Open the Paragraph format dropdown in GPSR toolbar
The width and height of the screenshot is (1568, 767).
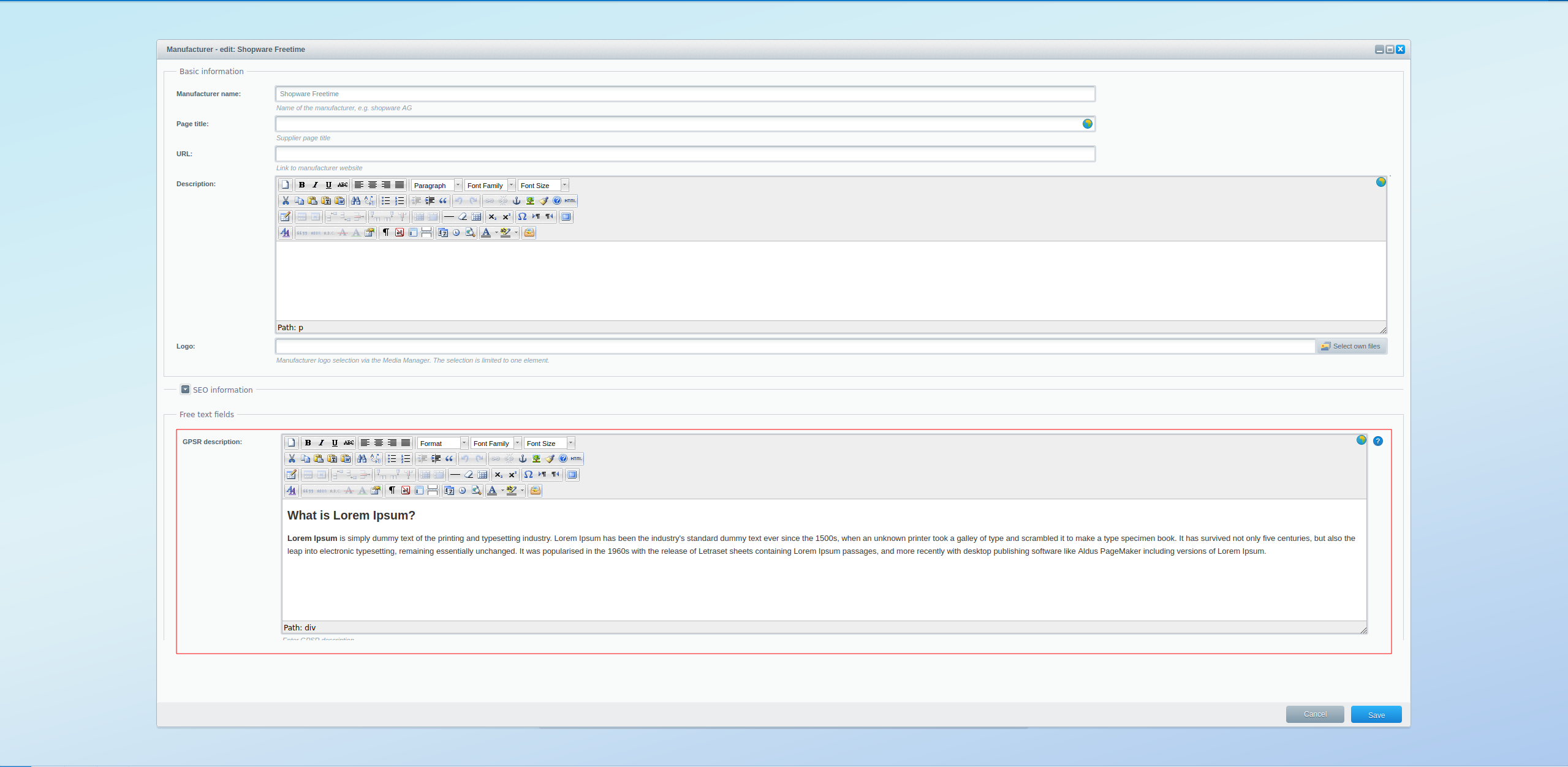[441, 443]
